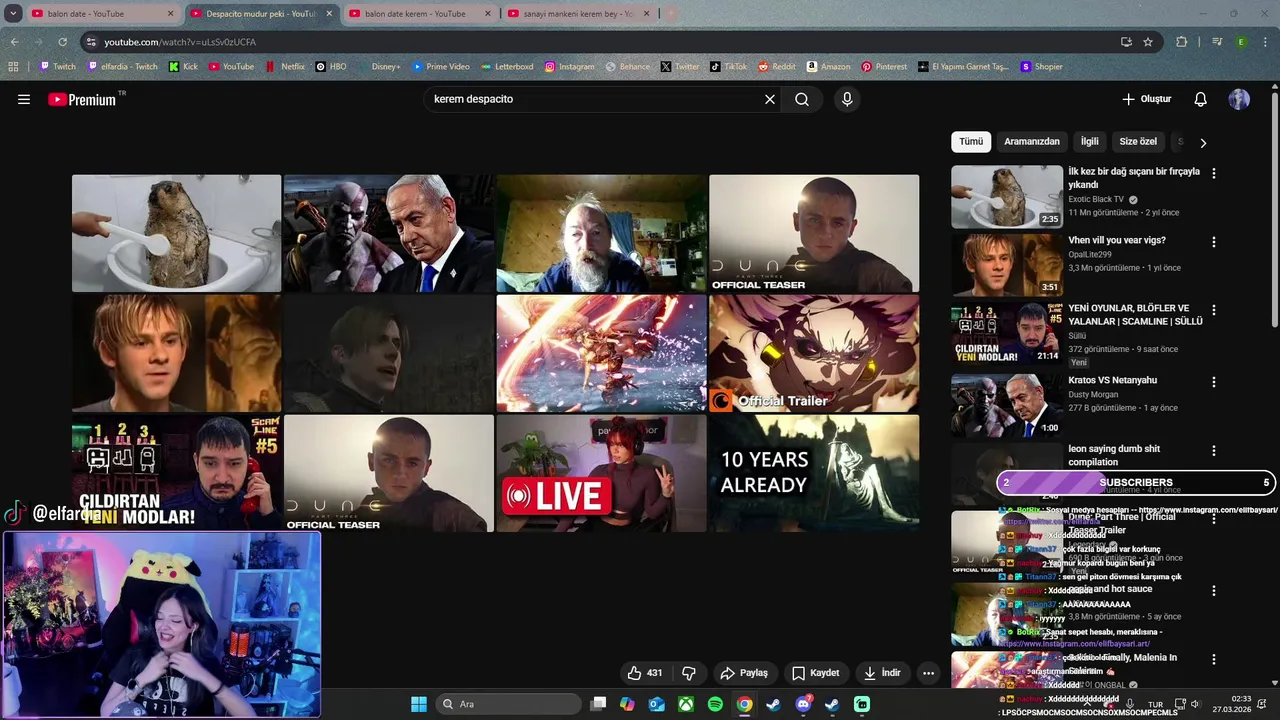Click the "Oluştur" create button
This screenshot has height=720, width=1280.
pos(1146,99)
